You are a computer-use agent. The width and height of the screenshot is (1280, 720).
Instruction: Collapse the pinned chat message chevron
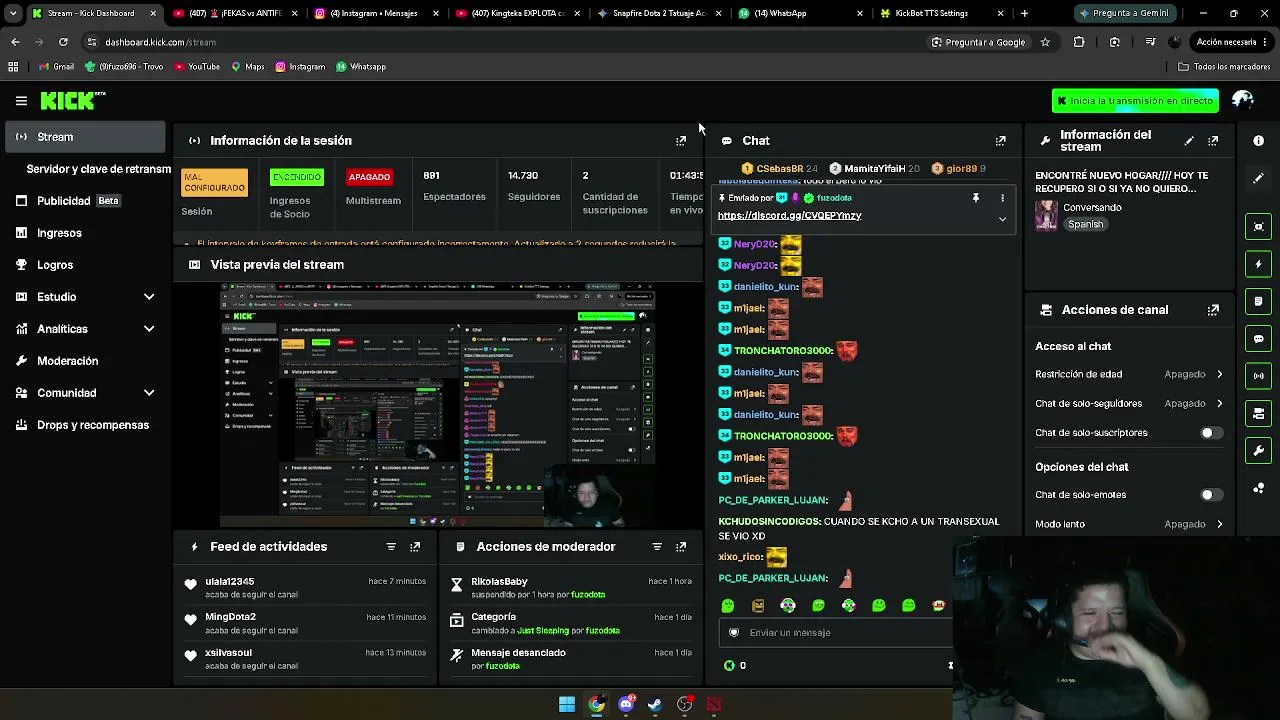coord(1002,219)
